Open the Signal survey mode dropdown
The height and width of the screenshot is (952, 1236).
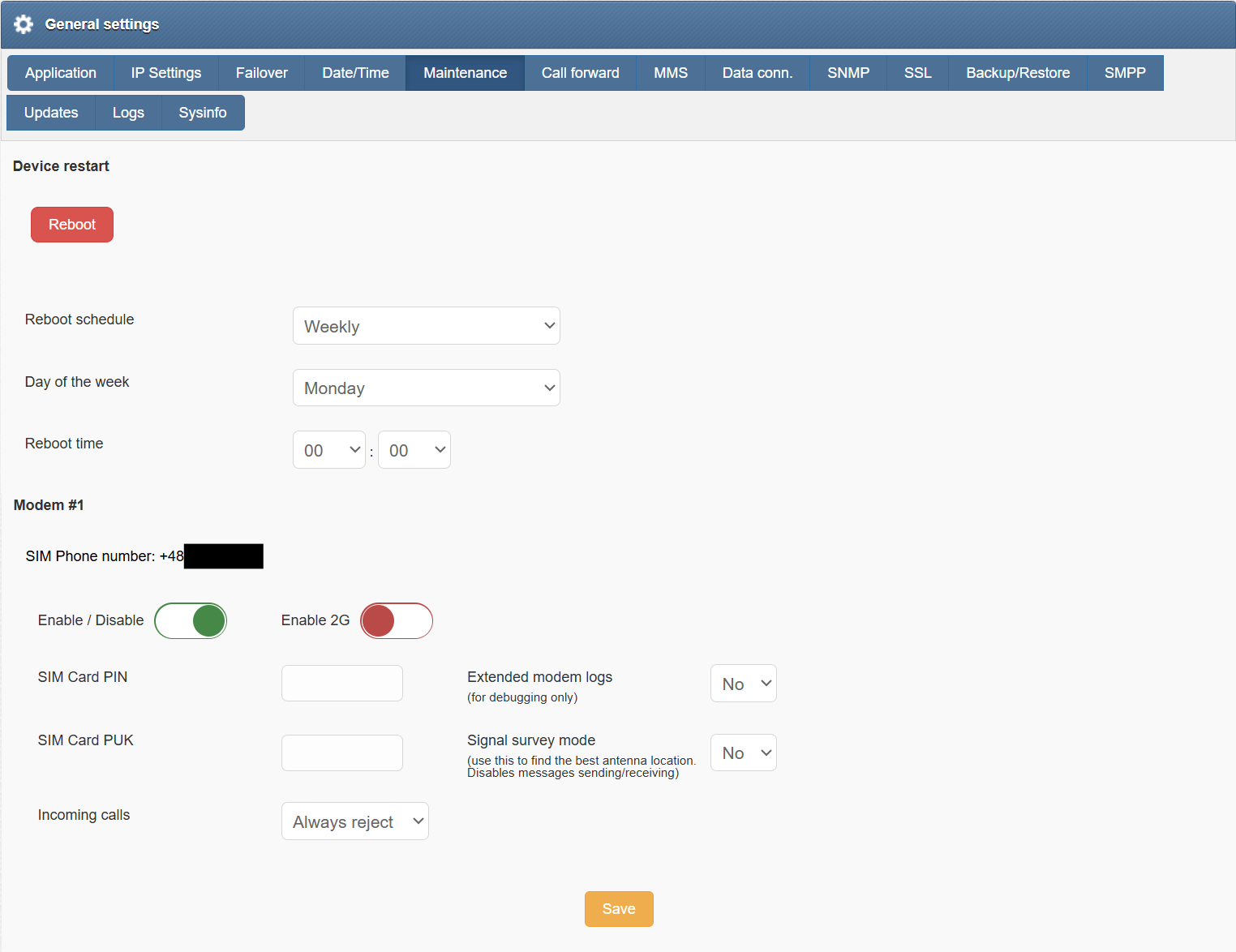744,753
